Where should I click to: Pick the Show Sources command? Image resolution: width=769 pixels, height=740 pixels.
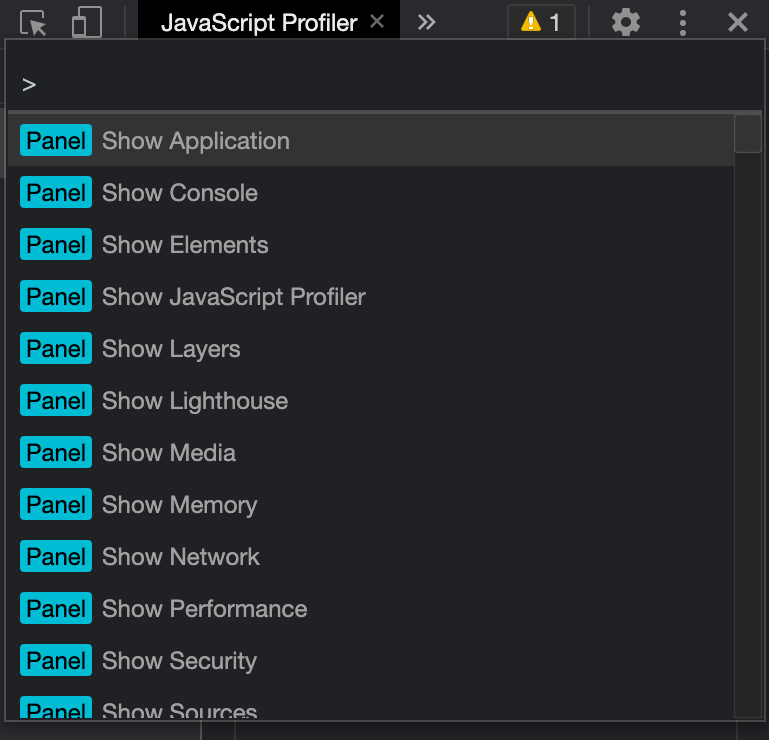pos(371,704)
